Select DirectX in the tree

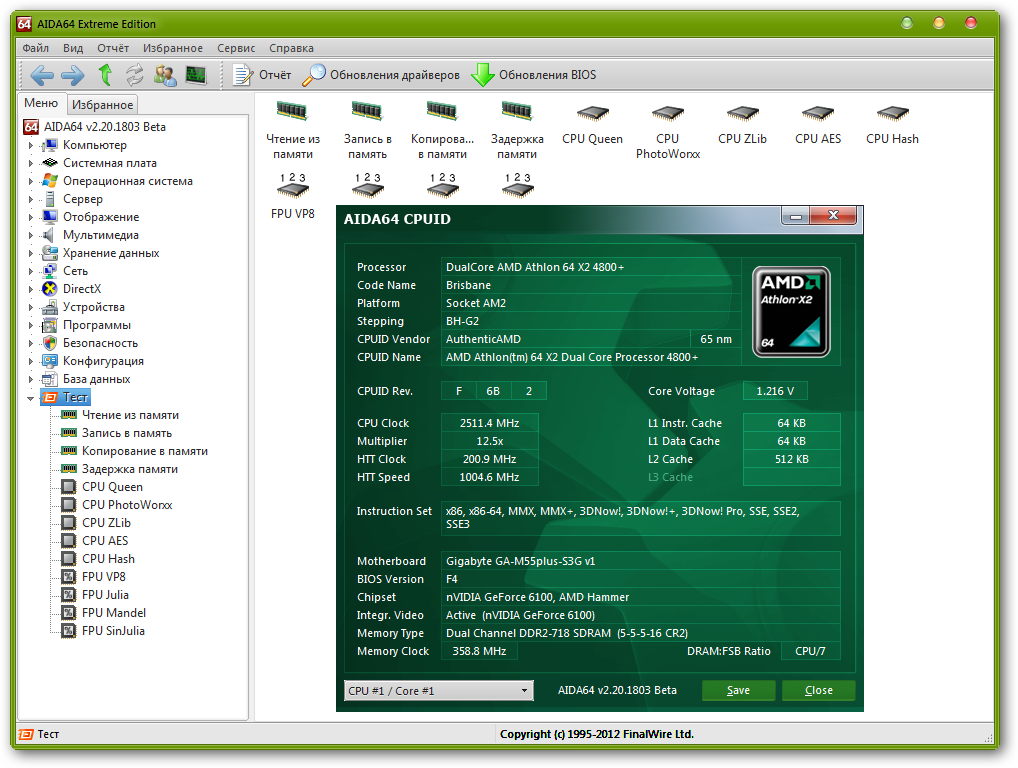pos(82,290)
